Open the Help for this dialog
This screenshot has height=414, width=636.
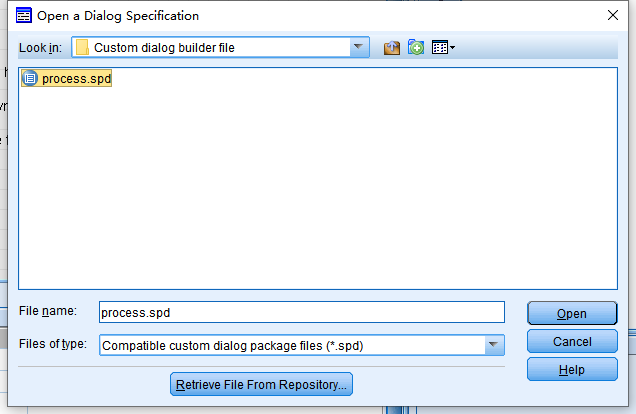572,369
